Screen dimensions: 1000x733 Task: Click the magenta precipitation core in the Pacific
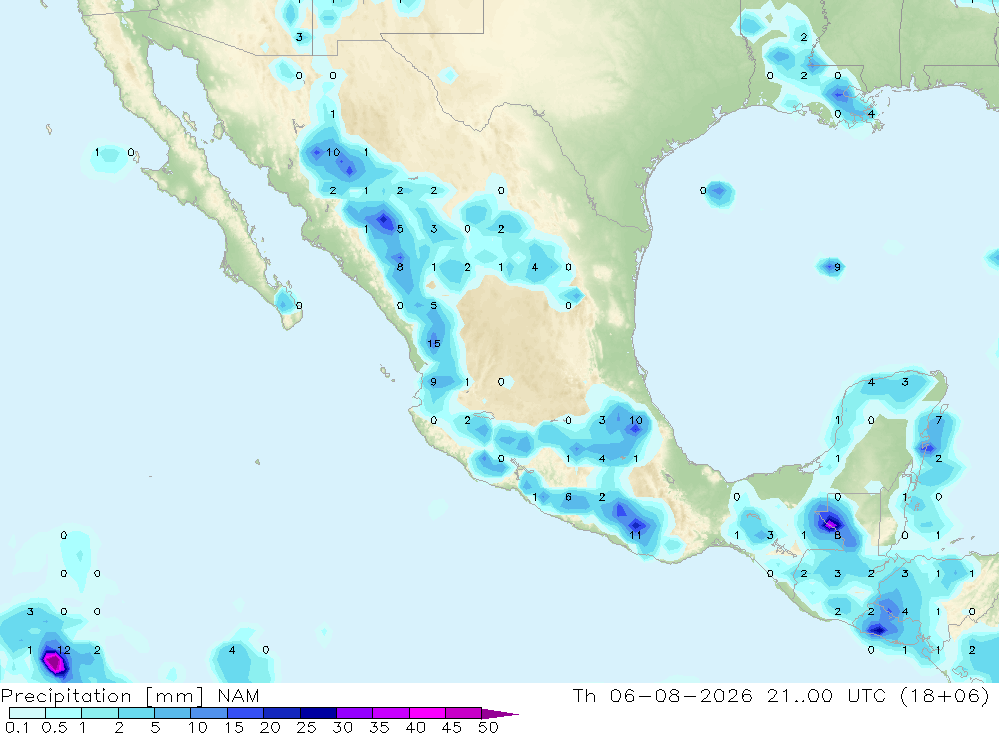click(54, 662)
